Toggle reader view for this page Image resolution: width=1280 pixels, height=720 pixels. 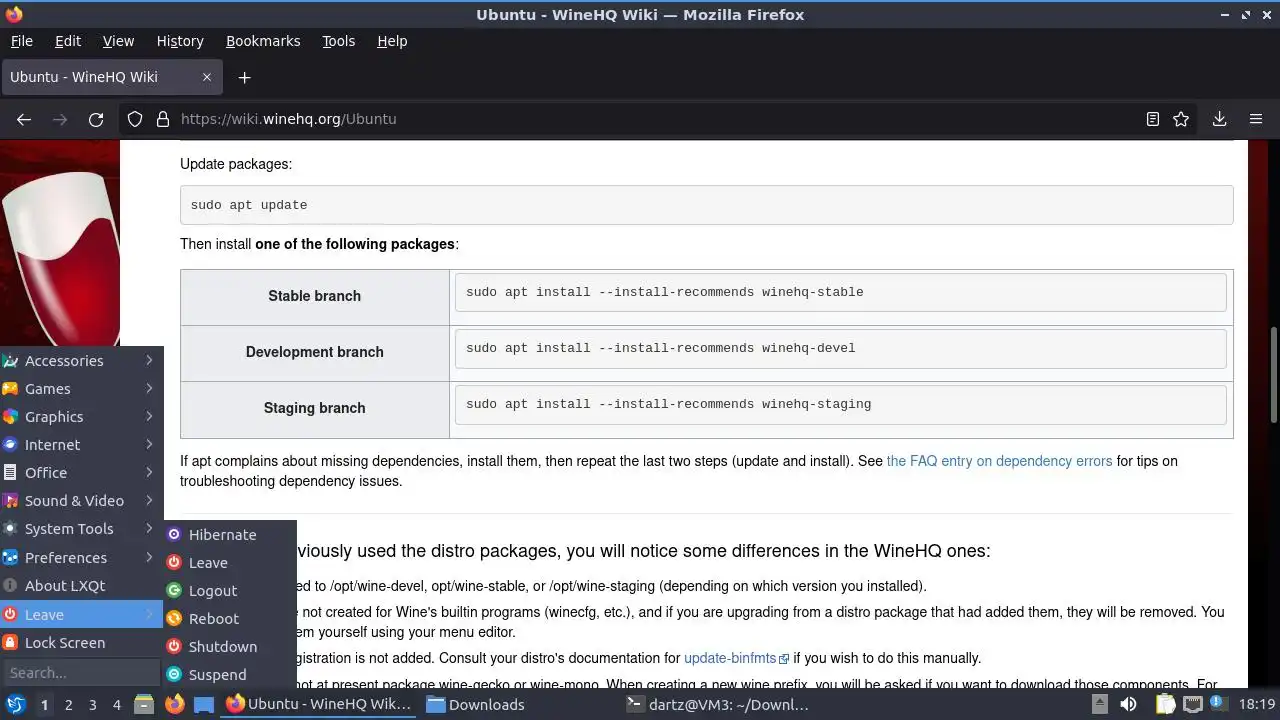click(x=1153, y=119)
